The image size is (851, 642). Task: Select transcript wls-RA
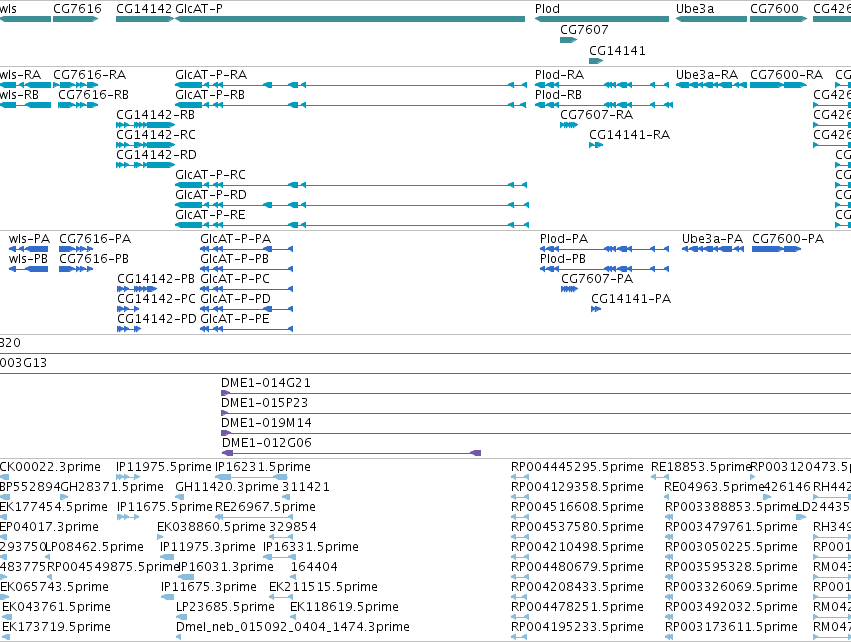click(x=26, y=85)
